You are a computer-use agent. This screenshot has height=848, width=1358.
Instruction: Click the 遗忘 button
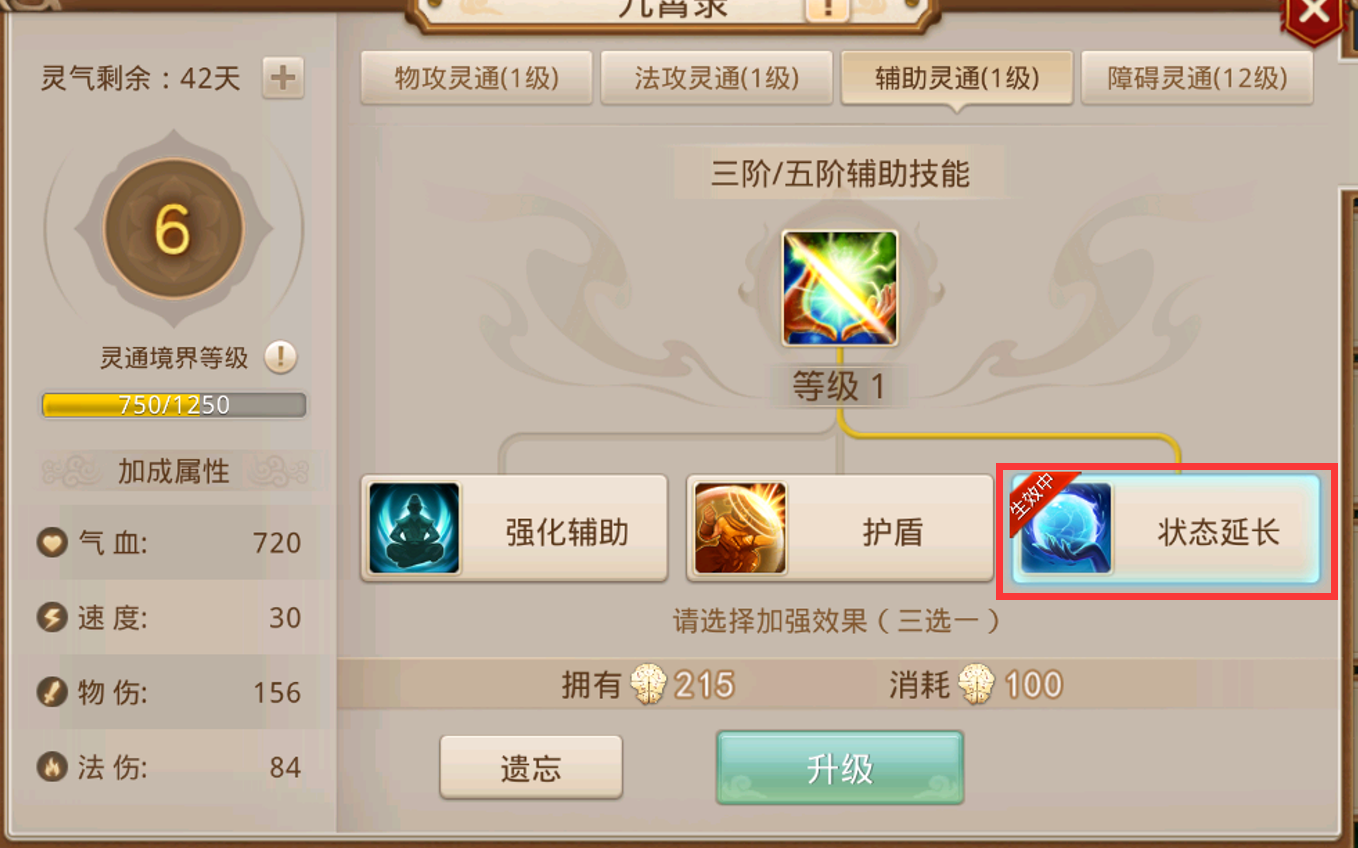(x=531, y=767)
